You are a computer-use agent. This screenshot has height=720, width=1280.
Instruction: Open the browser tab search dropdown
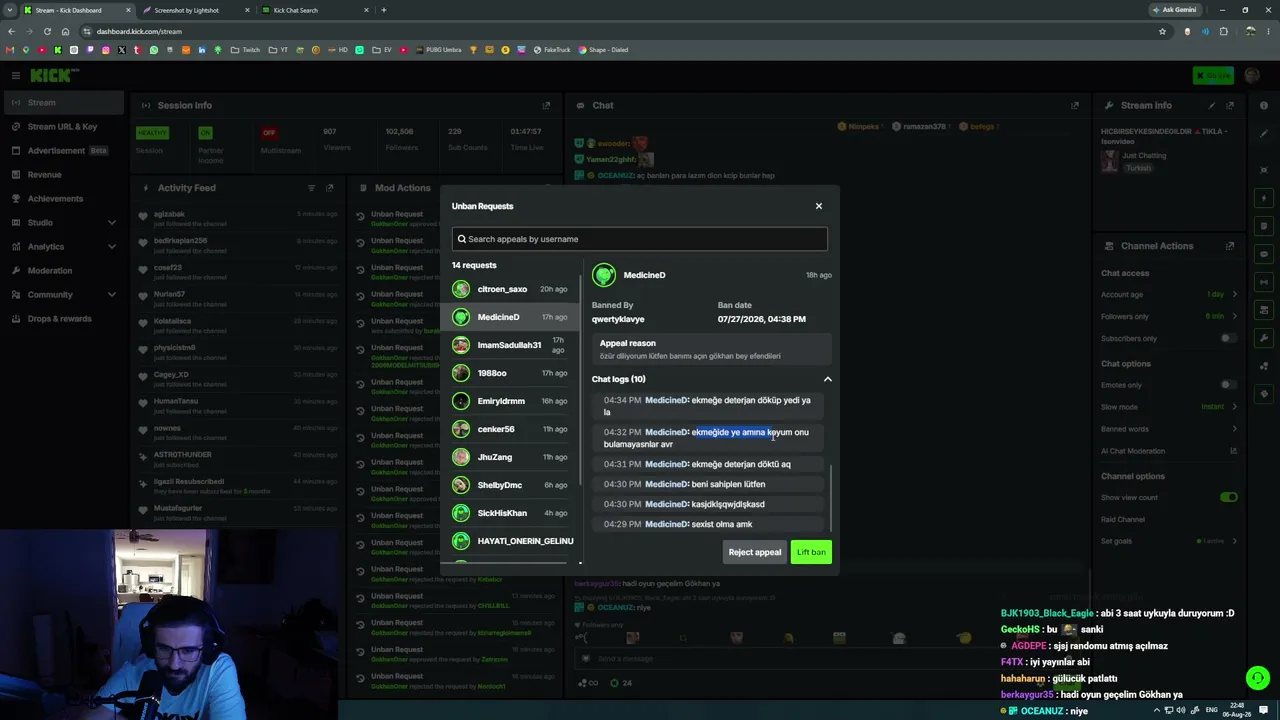point(10,10)
